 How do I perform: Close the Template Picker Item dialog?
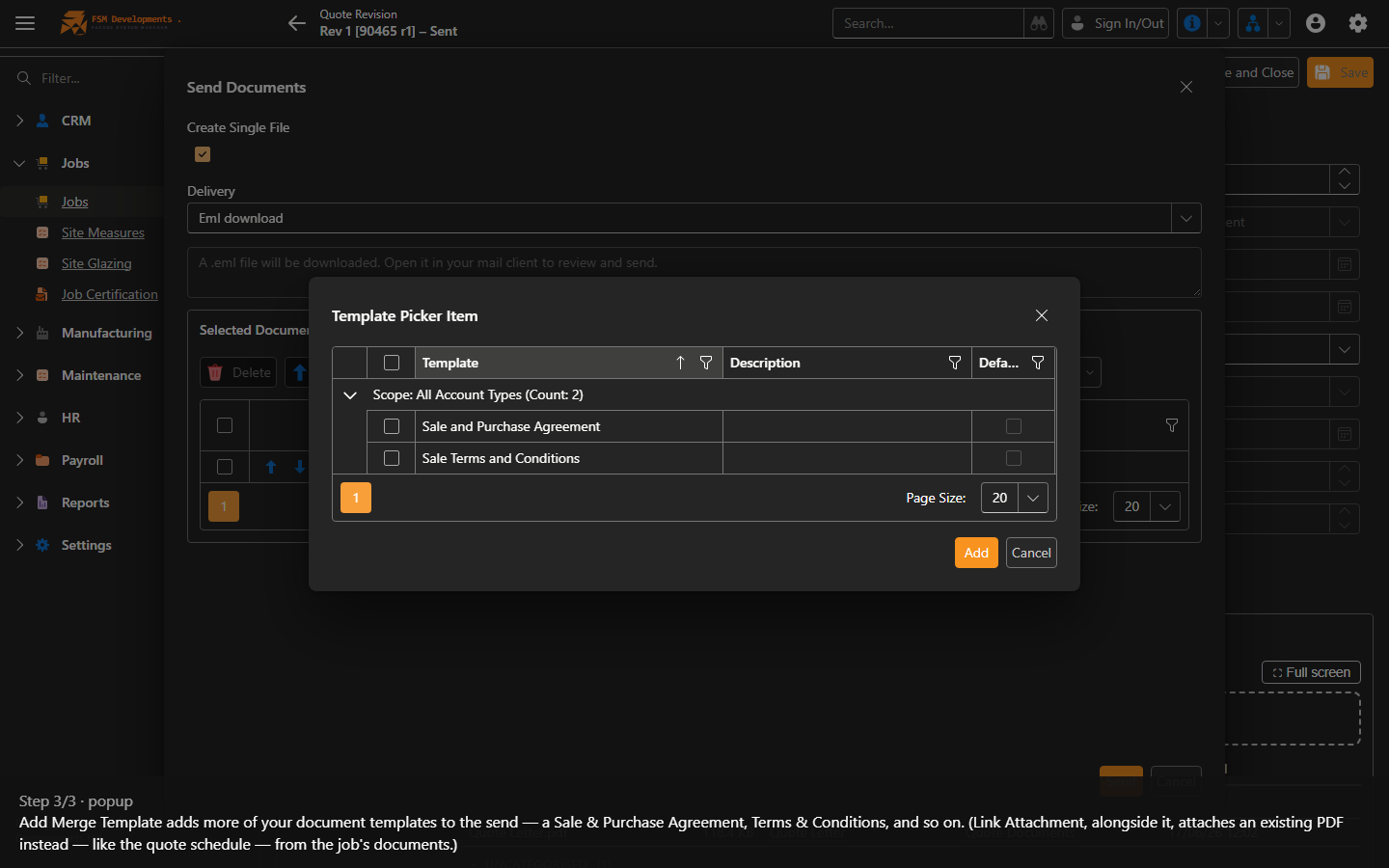[x=1042, y=315]
